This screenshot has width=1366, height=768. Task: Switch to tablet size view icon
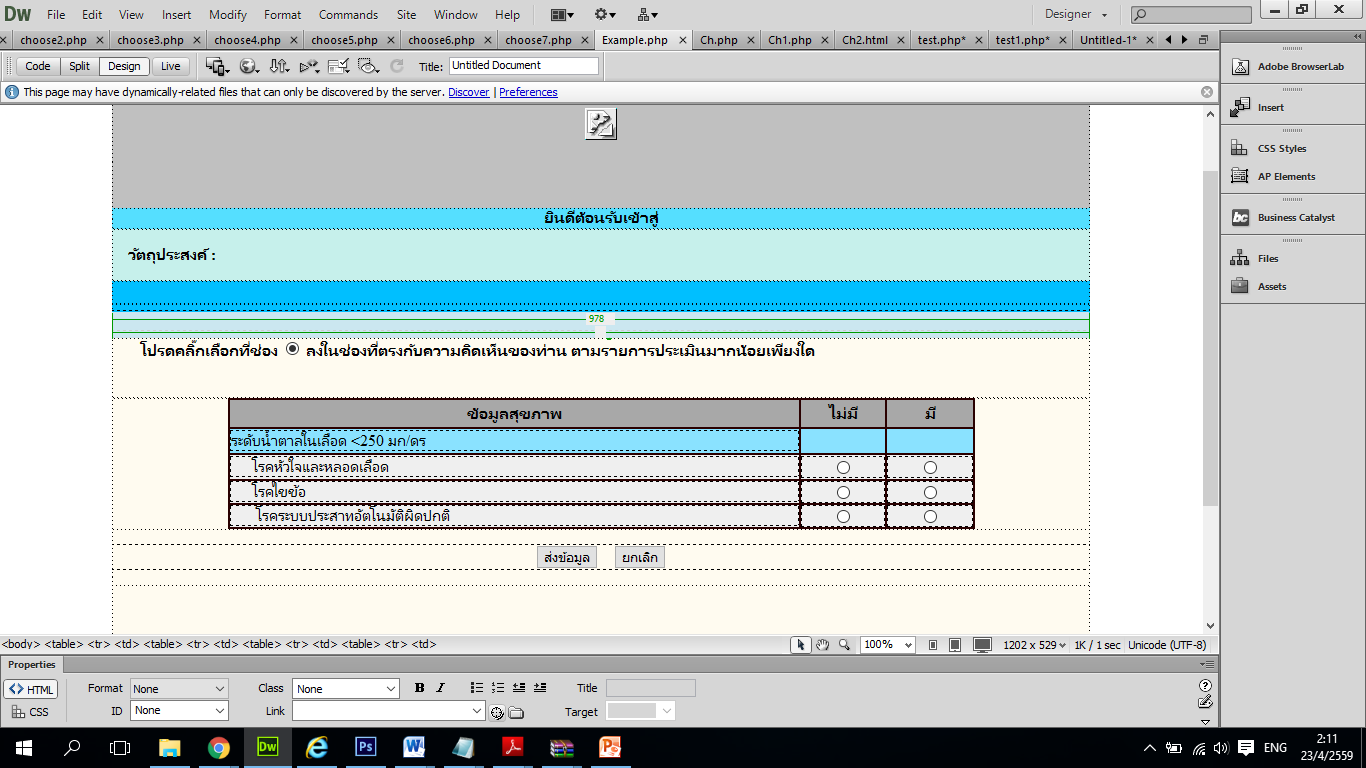click(955, 645)
